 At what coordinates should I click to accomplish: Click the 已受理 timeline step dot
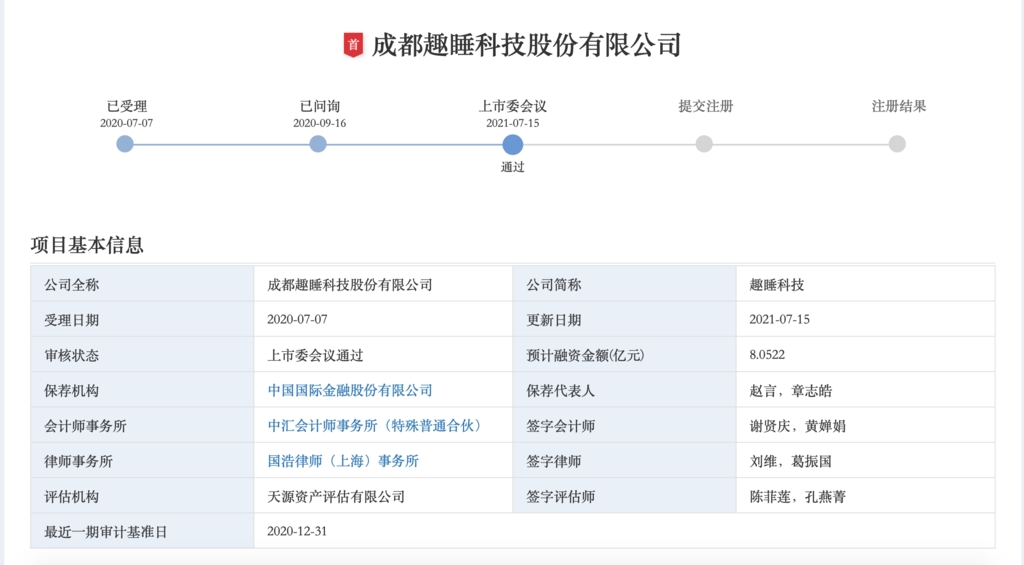pyautogui.click(x=125, y=144)
